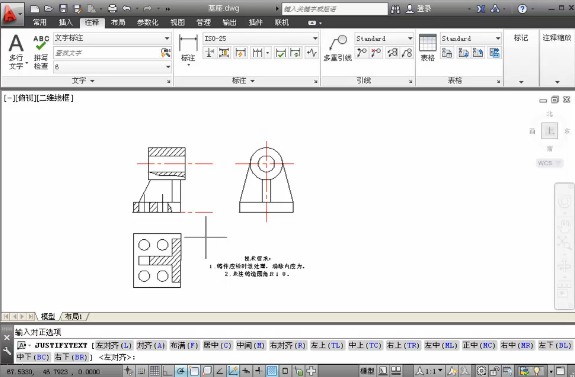Viewport: 575px width, 377px height.
Task: Click the Save icon in quick access toolbar
Action: tap(63, 8)
